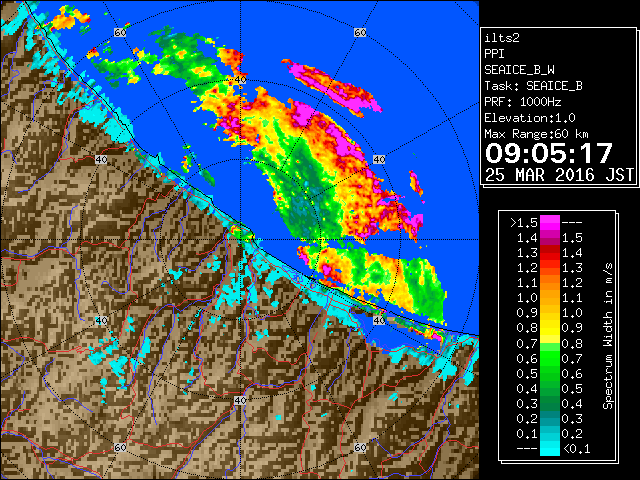Click the radar site name ilts2
Viewport: 640px width, 480px height.
pos(502,38)
